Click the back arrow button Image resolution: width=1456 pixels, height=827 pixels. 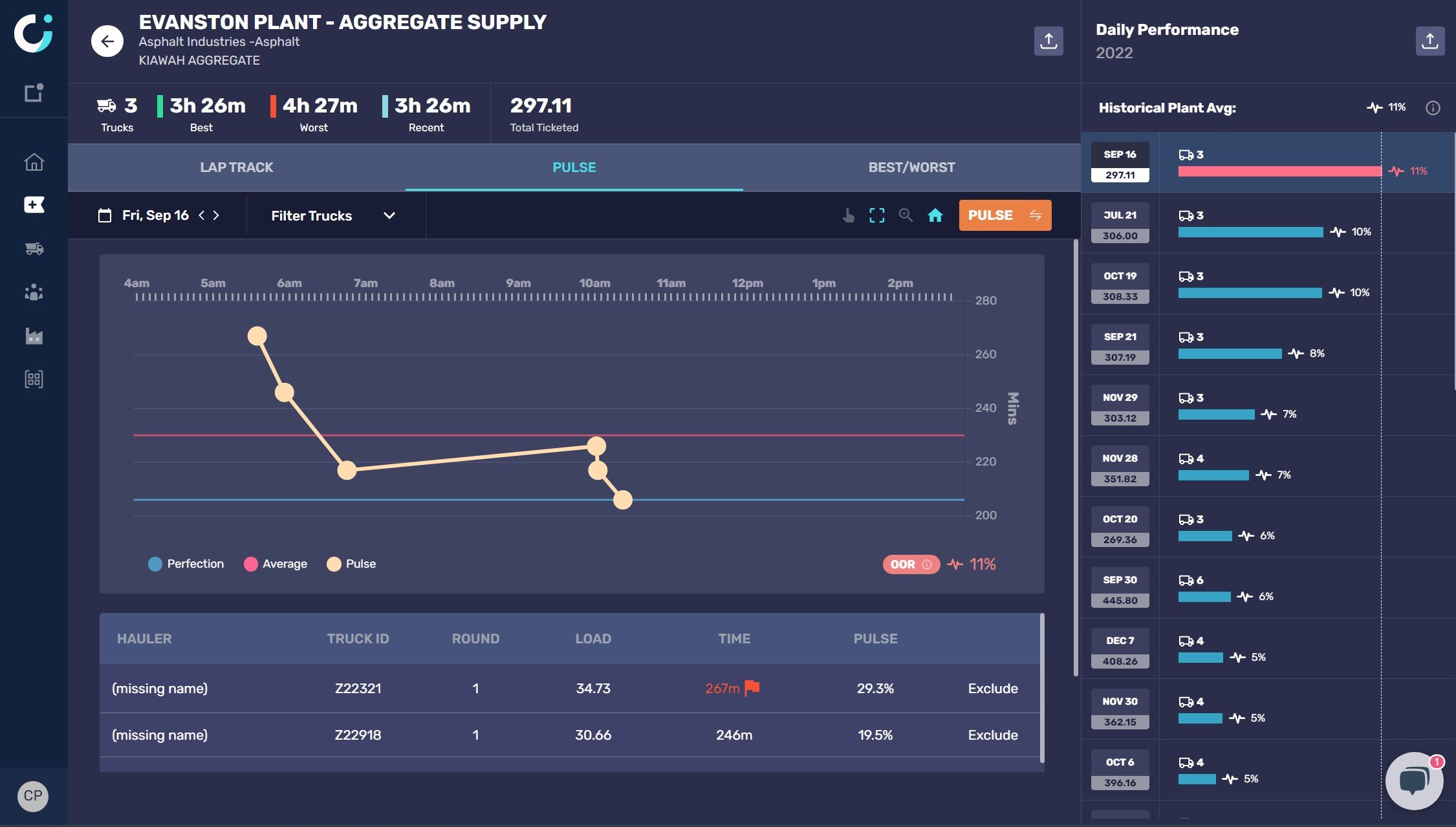click(x=107, y=41)
